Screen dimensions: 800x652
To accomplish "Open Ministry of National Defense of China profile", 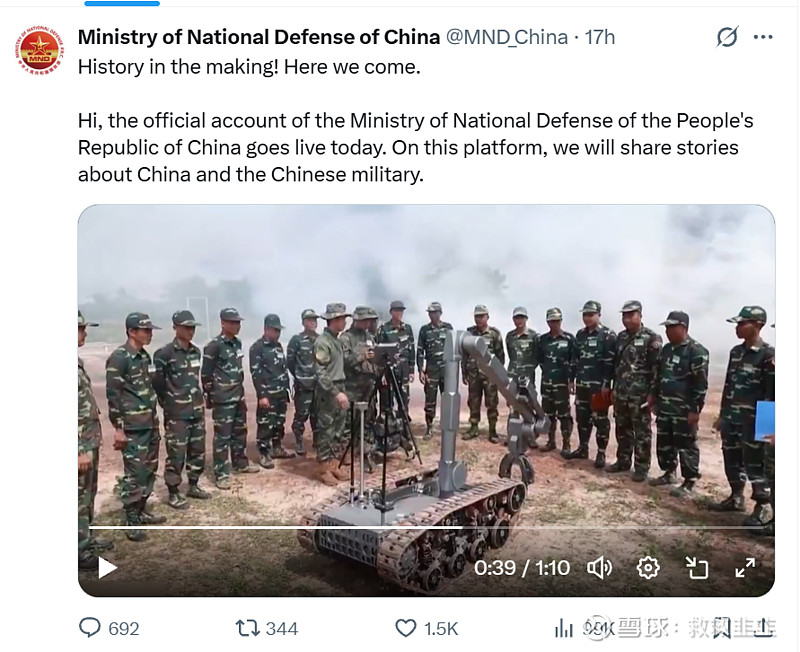I will click(x=259, y=37).
